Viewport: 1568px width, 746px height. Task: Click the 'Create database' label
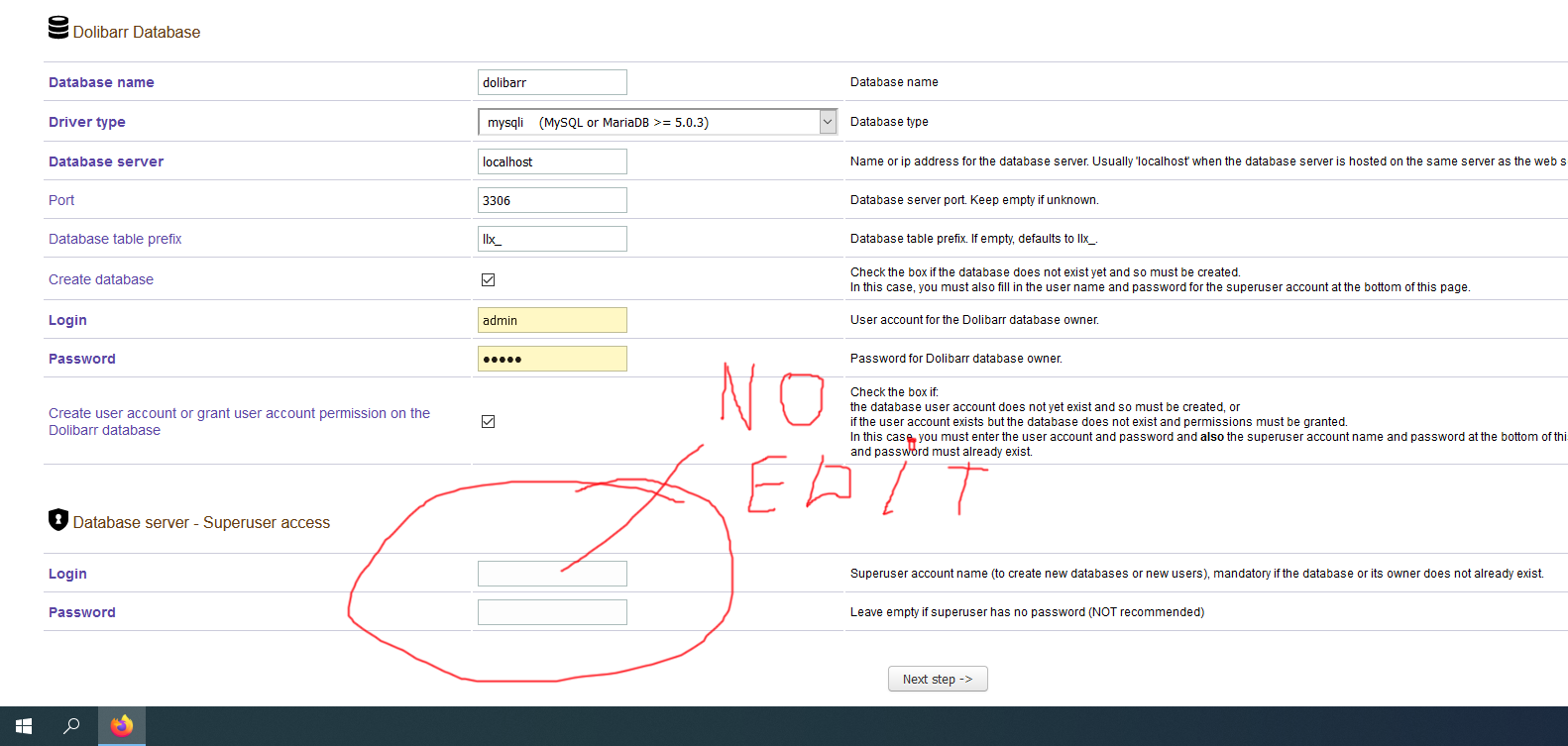(x=101, y=279)
